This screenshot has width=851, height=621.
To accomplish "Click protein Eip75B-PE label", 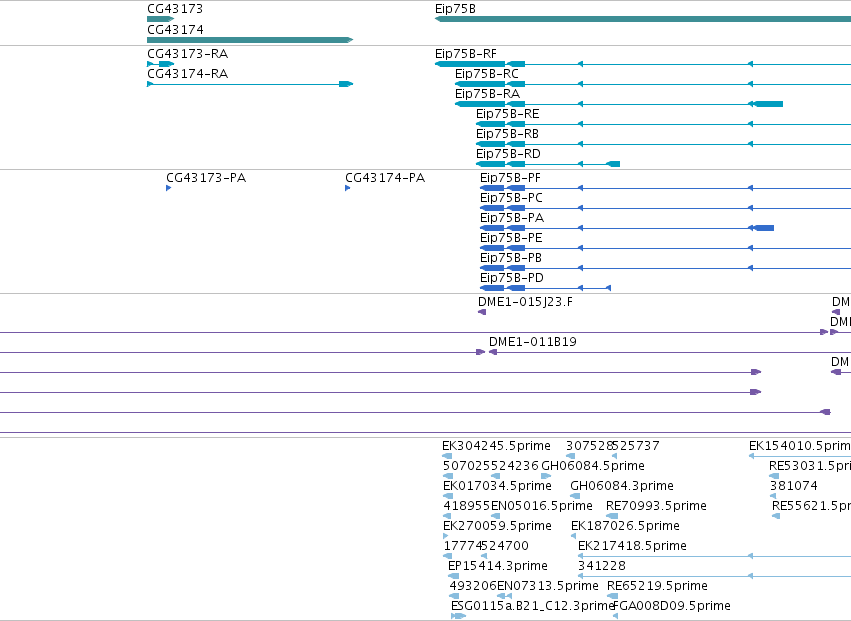I will pos(511,238).
